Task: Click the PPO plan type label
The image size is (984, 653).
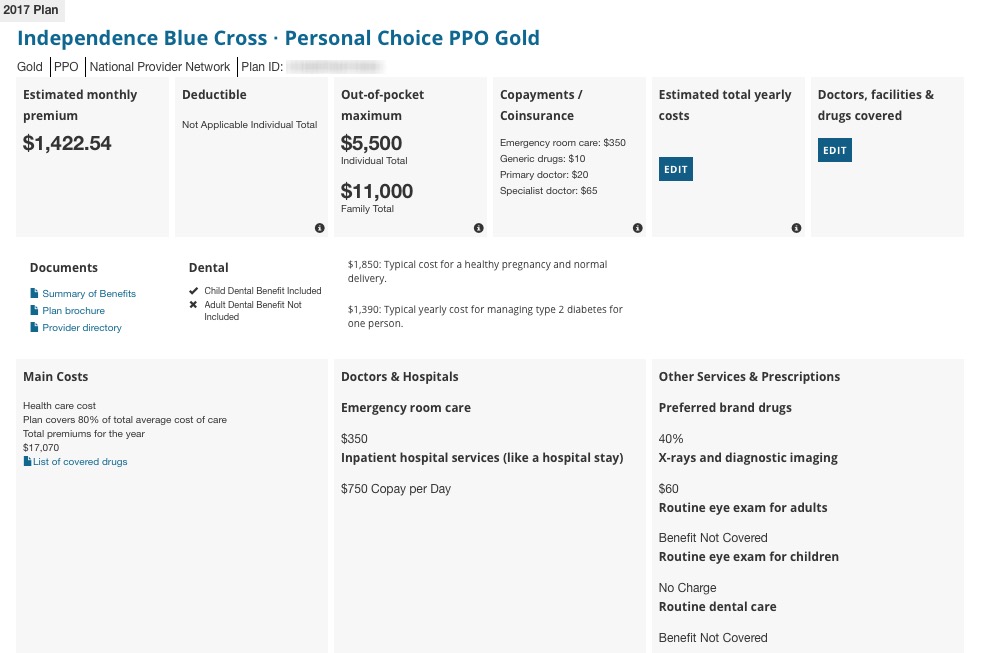Action: 66,67
